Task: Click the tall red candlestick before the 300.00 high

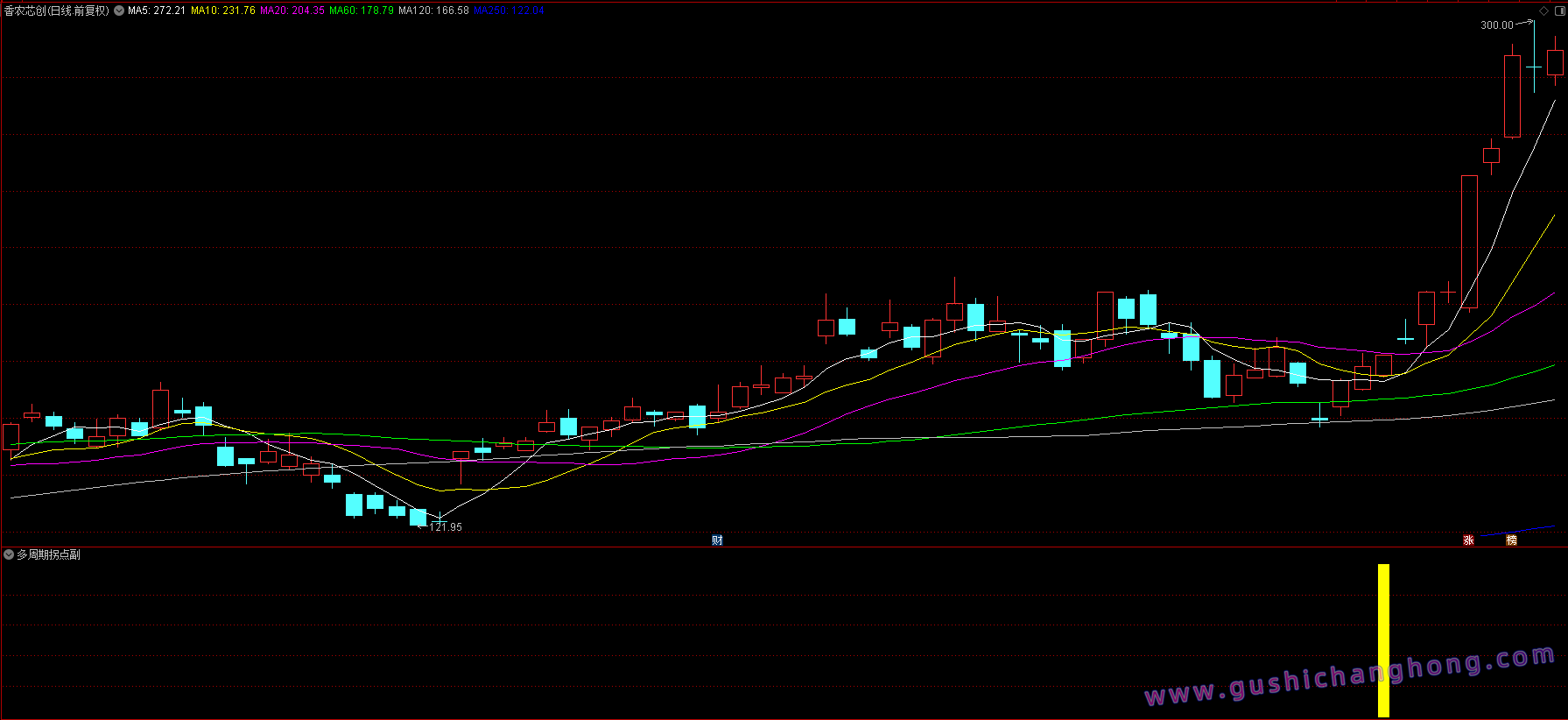Action: [1512, 96]
